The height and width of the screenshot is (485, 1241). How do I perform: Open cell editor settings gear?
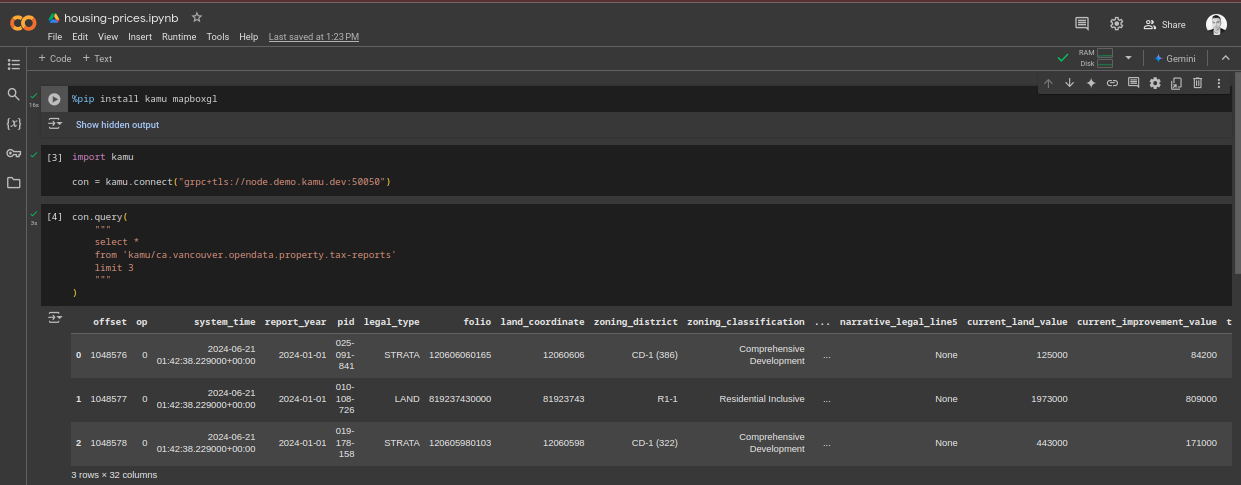pyautogui.click(x=1155, y=83)
